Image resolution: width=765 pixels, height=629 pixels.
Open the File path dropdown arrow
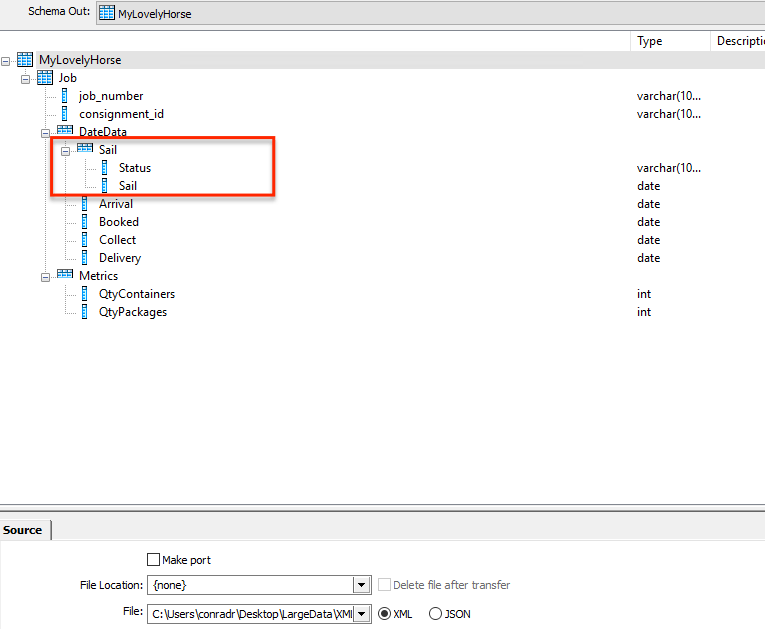(361, 614)
